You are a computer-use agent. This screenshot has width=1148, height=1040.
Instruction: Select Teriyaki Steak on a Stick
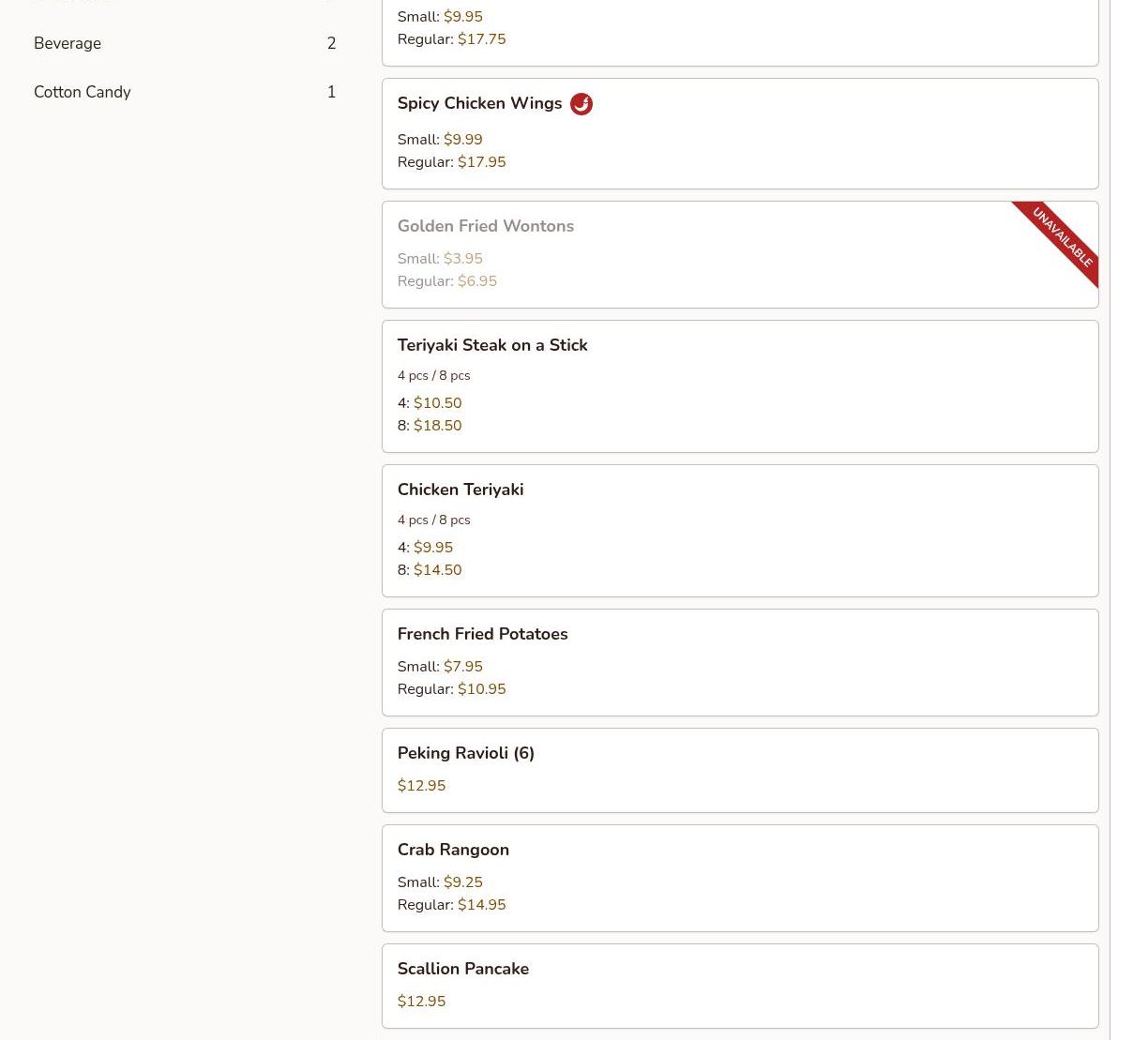pyautogui.click(x=492, y=345)
